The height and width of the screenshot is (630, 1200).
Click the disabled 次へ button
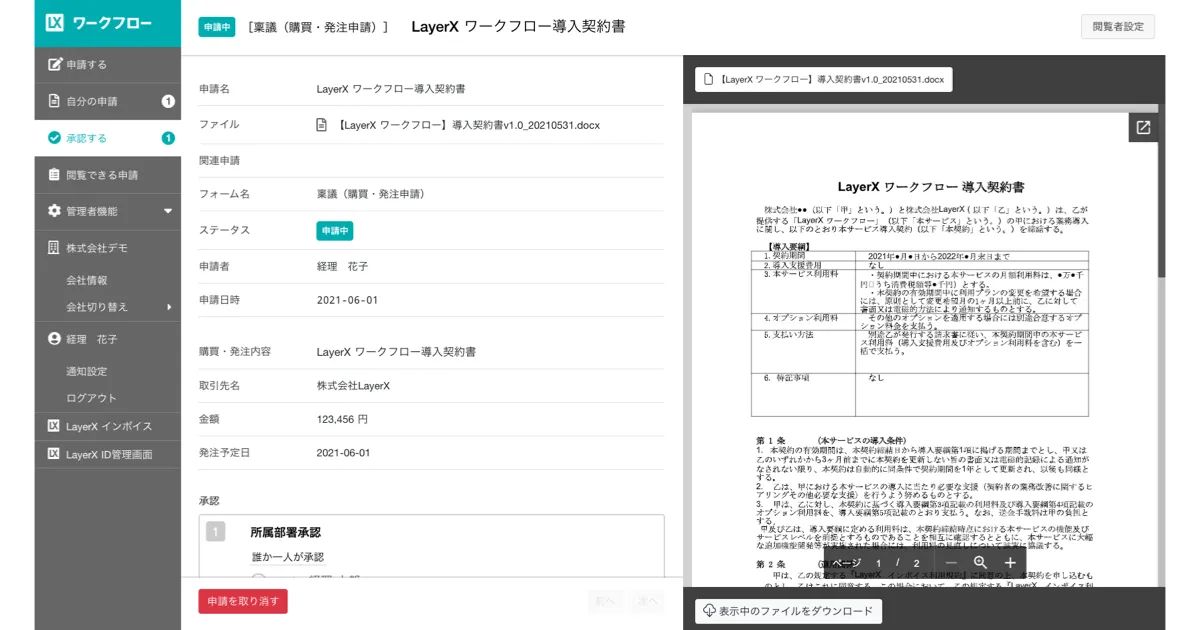point(648,601)
